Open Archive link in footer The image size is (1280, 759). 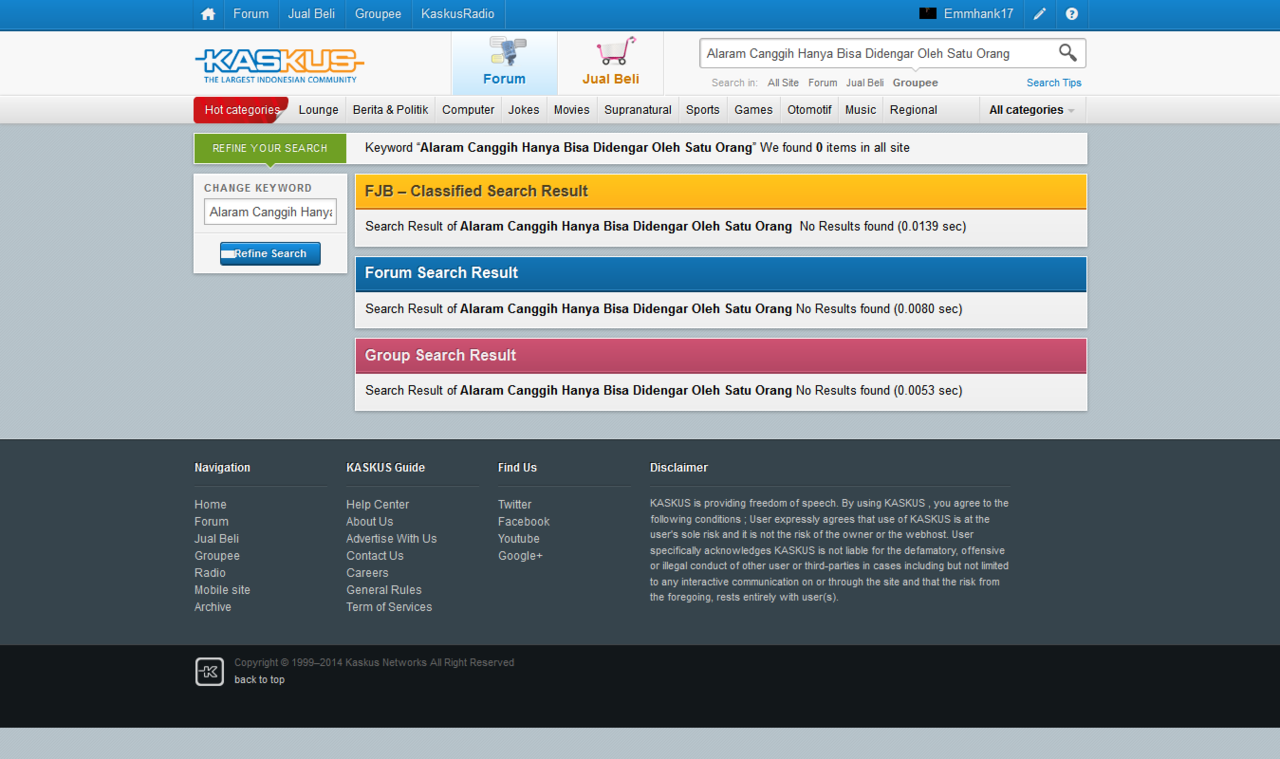212,607
